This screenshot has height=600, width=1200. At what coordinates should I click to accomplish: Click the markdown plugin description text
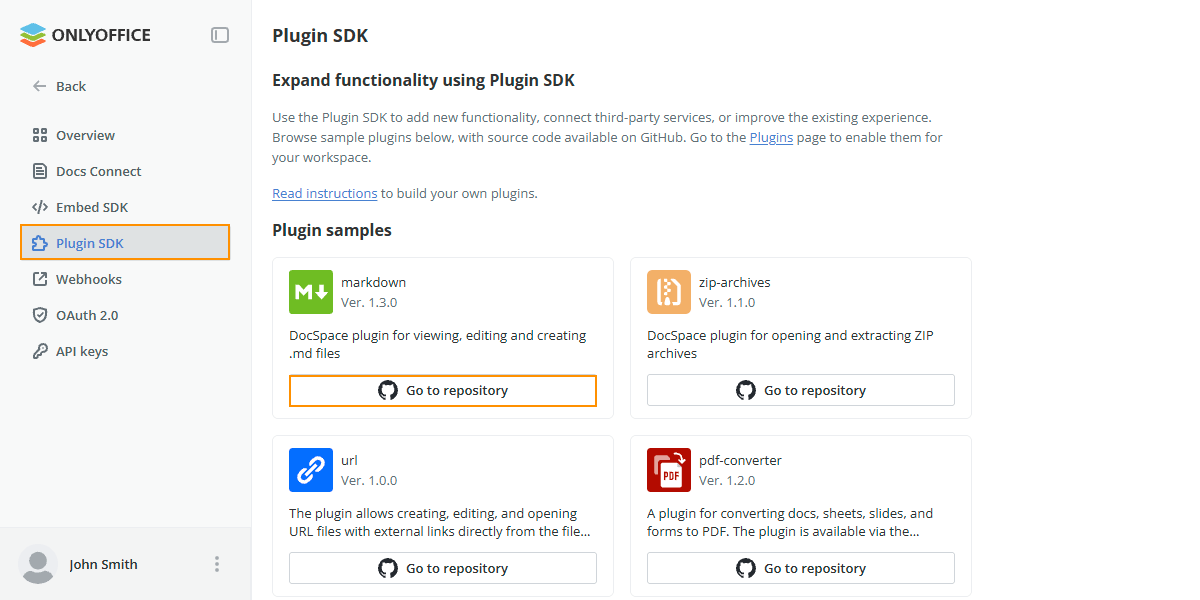point(438,344)
